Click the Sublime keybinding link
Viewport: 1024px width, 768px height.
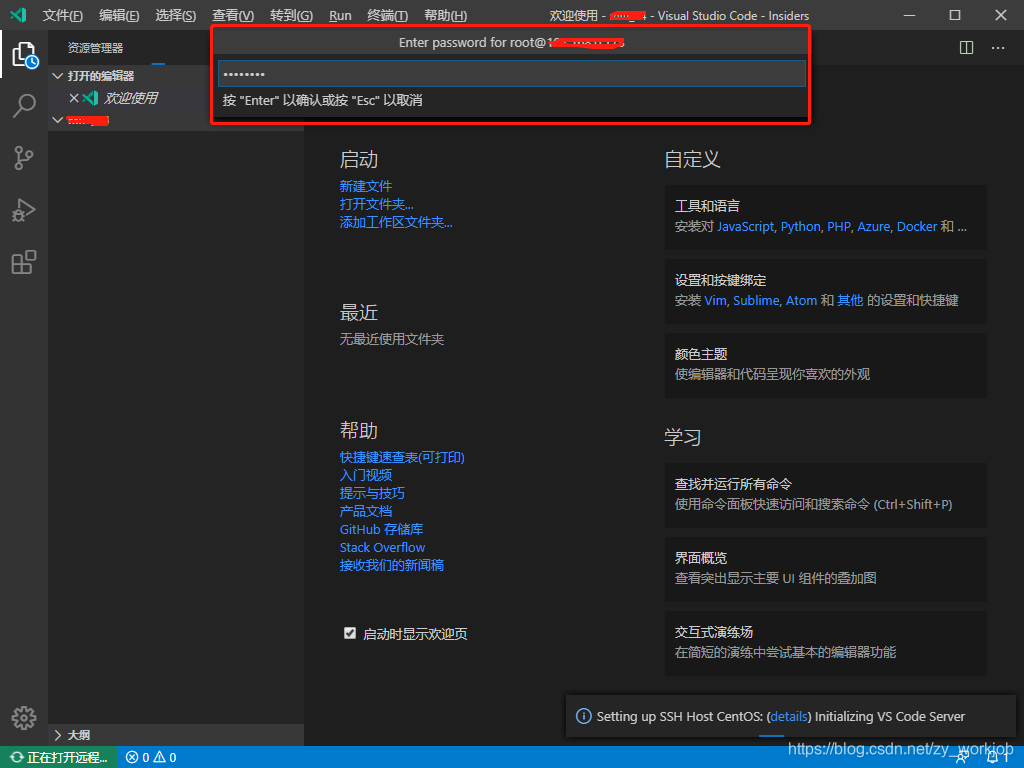pos(756,300)
